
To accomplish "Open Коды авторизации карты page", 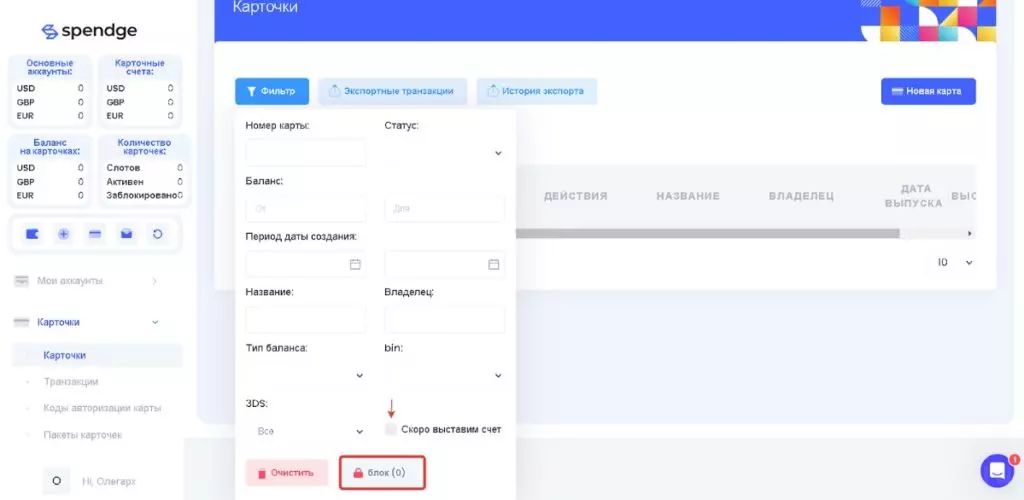I will (102, 408).
